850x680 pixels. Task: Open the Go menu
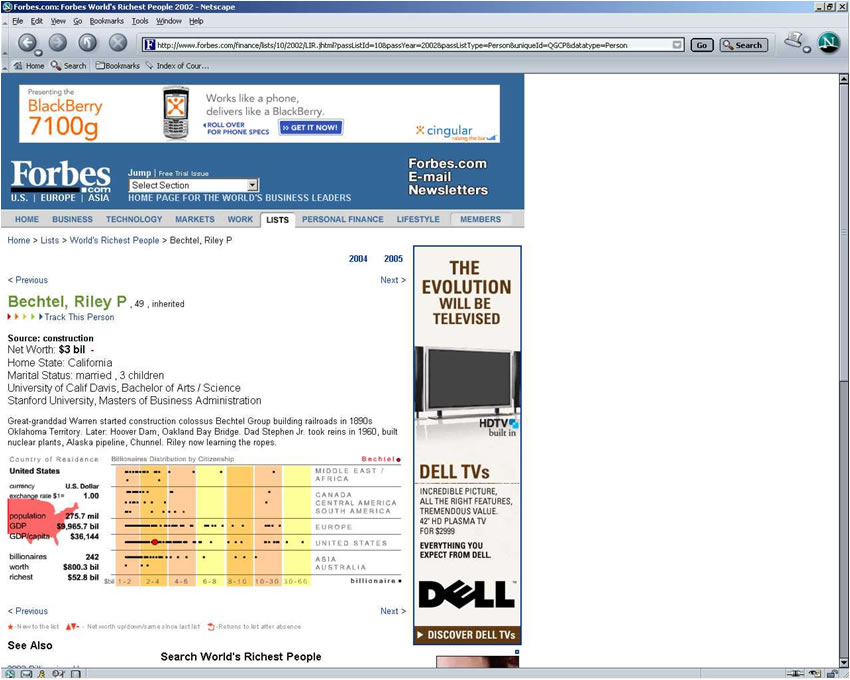coord(78,21)
